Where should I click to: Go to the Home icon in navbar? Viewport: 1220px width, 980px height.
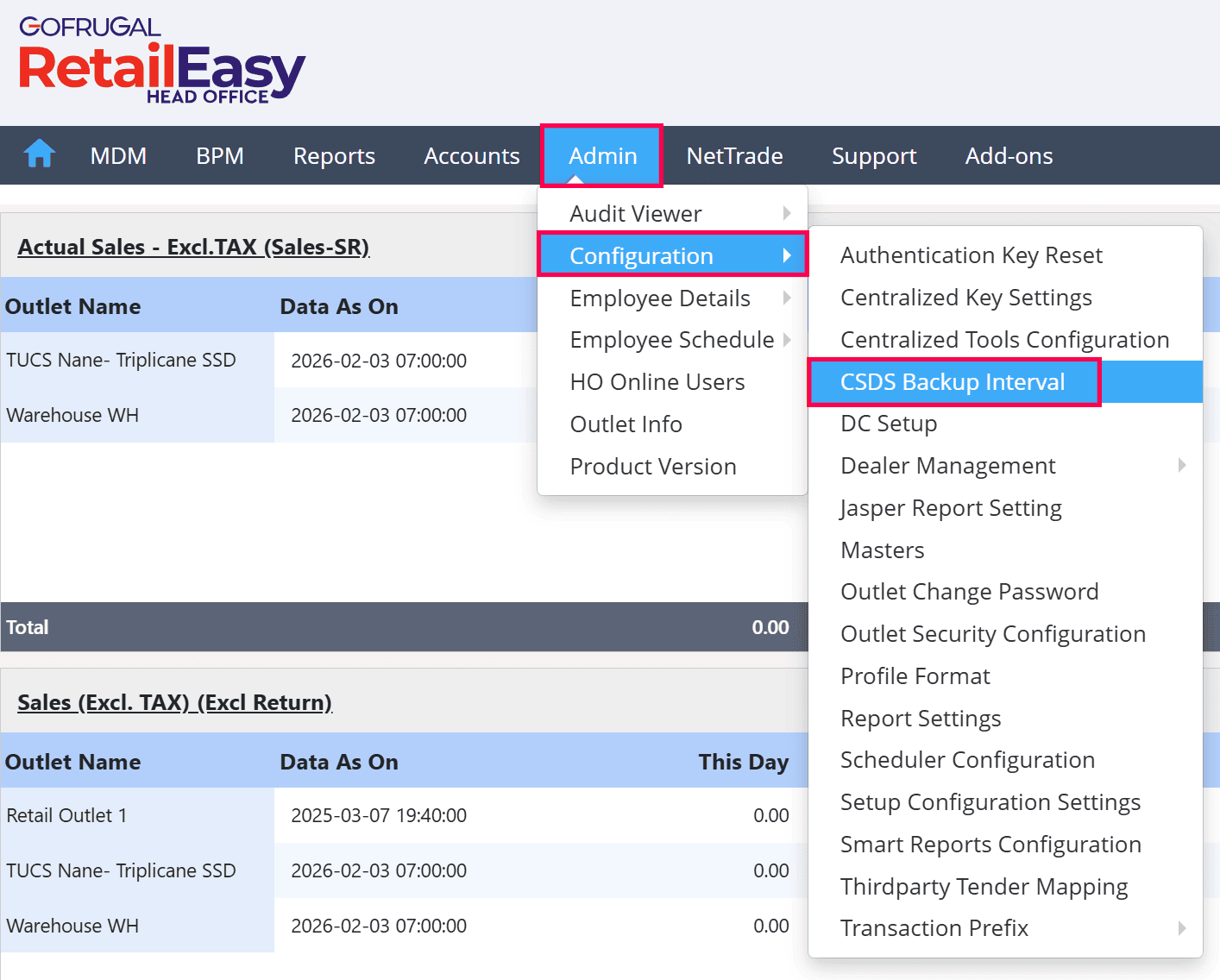coord(40,154)
